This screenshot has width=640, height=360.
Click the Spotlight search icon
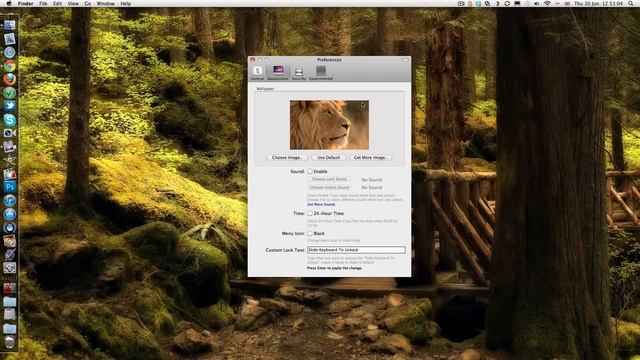(631, 3)
